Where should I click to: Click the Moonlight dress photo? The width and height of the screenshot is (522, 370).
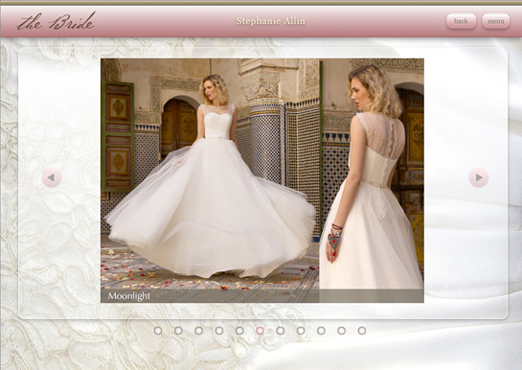[262, 180]
